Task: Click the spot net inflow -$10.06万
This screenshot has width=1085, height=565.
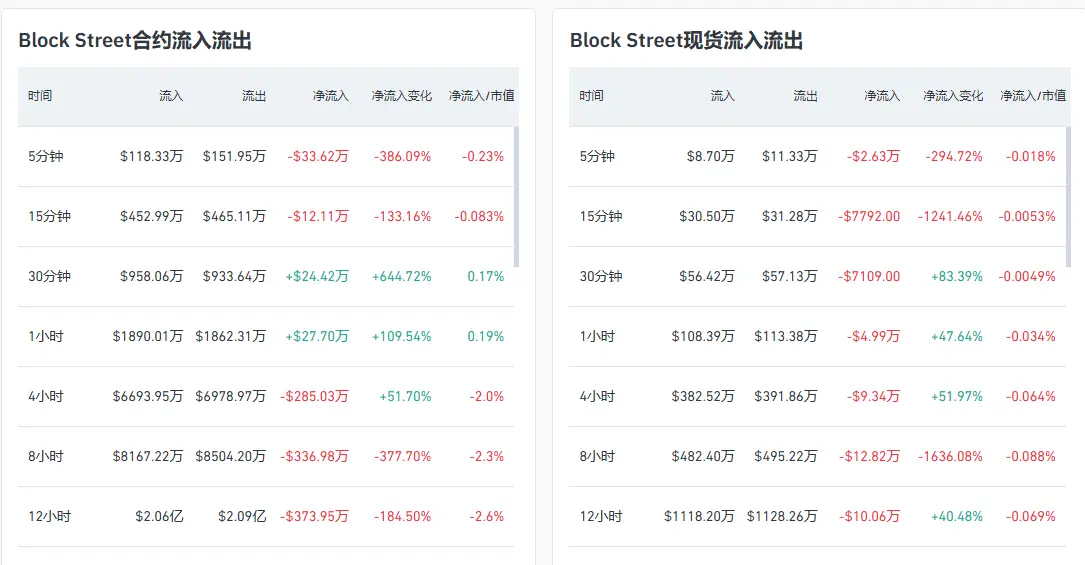Action: coord(870,517)
